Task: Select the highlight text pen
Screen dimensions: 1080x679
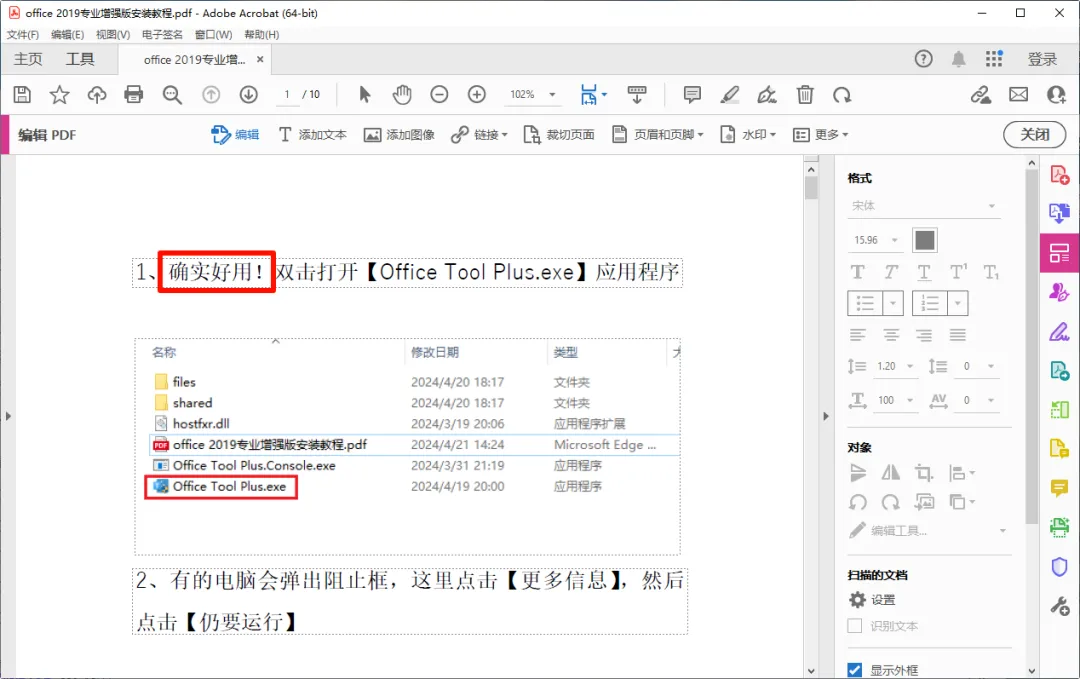Action: coord(729,94)
